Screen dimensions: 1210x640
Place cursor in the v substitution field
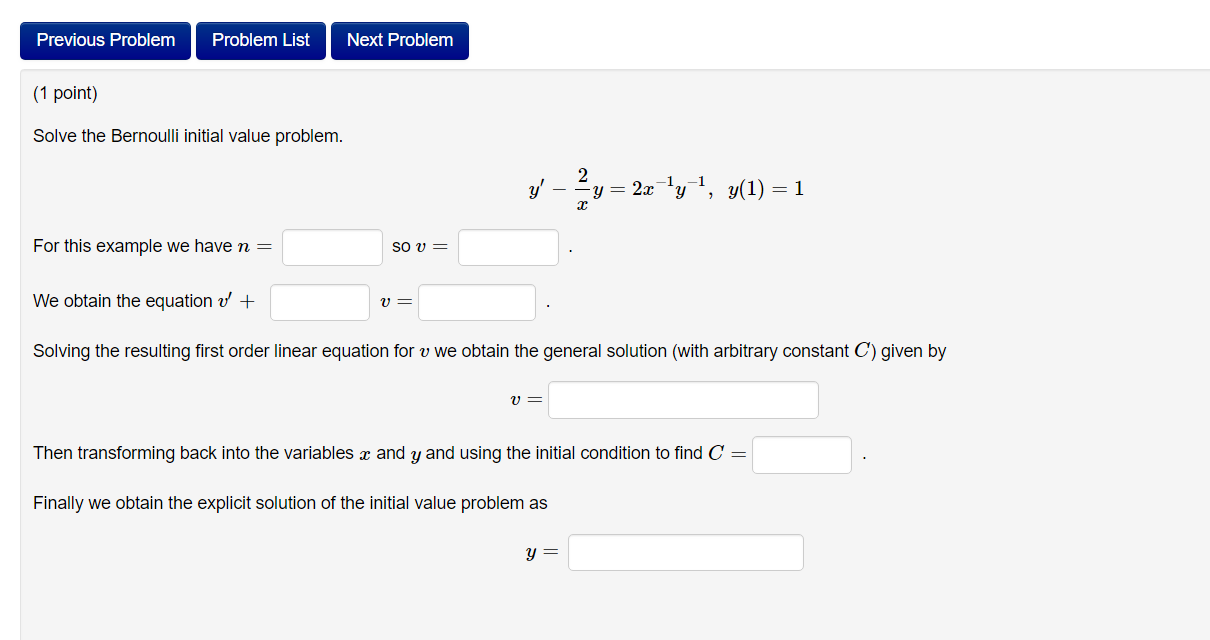point(507,247)
